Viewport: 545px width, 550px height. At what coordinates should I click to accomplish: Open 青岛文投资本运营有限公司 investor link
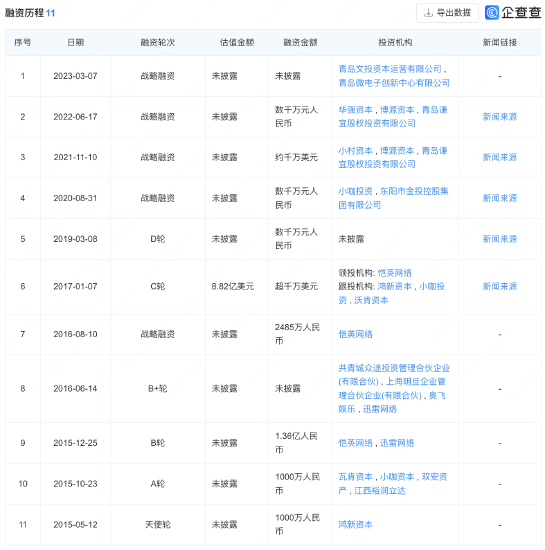(x=390, y=69)
